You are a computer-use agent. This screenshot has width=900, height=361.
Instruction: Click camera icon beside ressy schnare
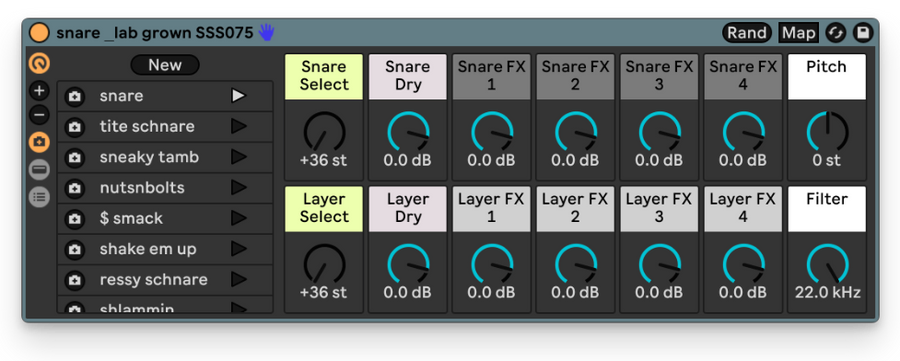tap(75, 280)
